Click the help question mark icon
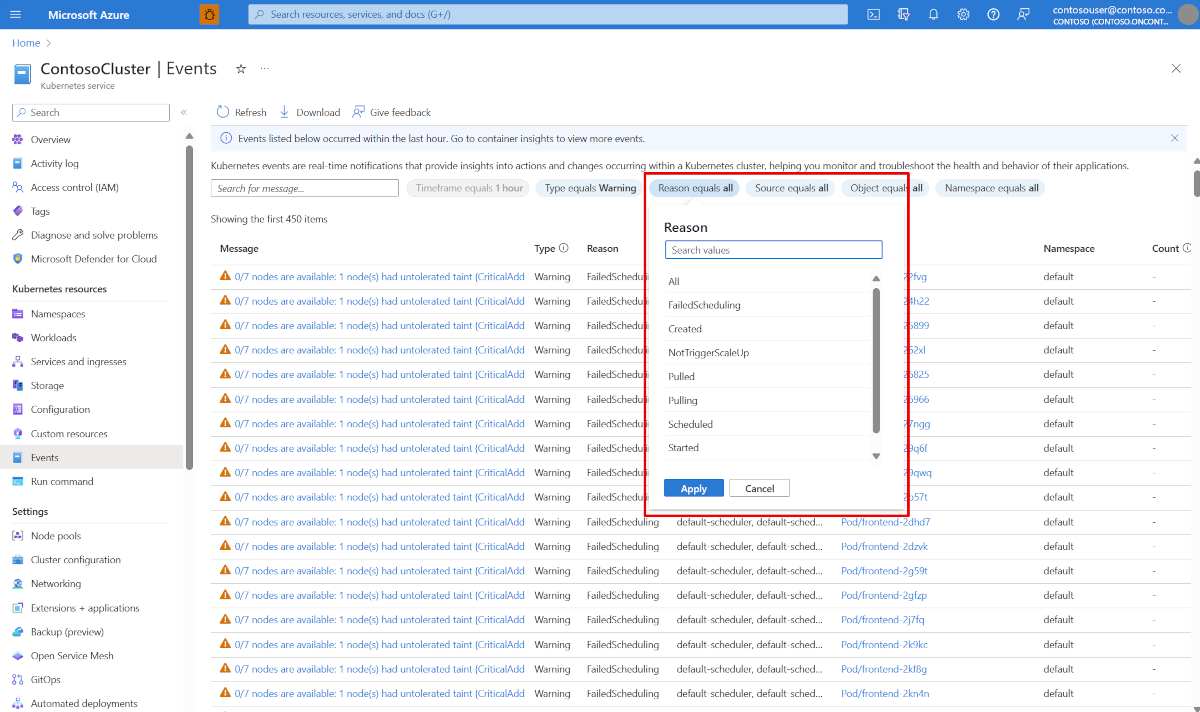Image resolution: width=1200 pixels, height=712 pixels. [x=993, y=14]
